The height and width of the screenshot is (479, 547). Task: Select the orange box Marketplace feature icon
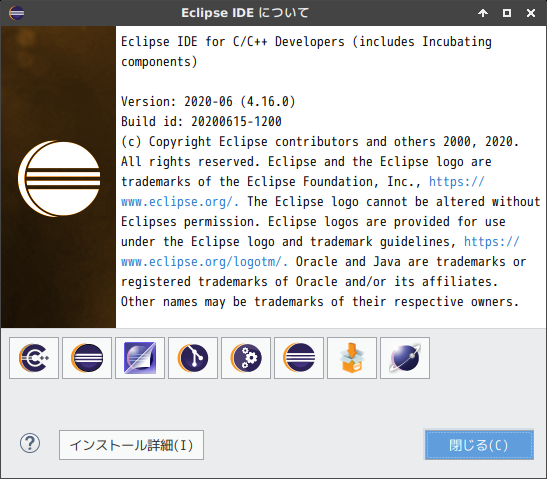[352, 358]
